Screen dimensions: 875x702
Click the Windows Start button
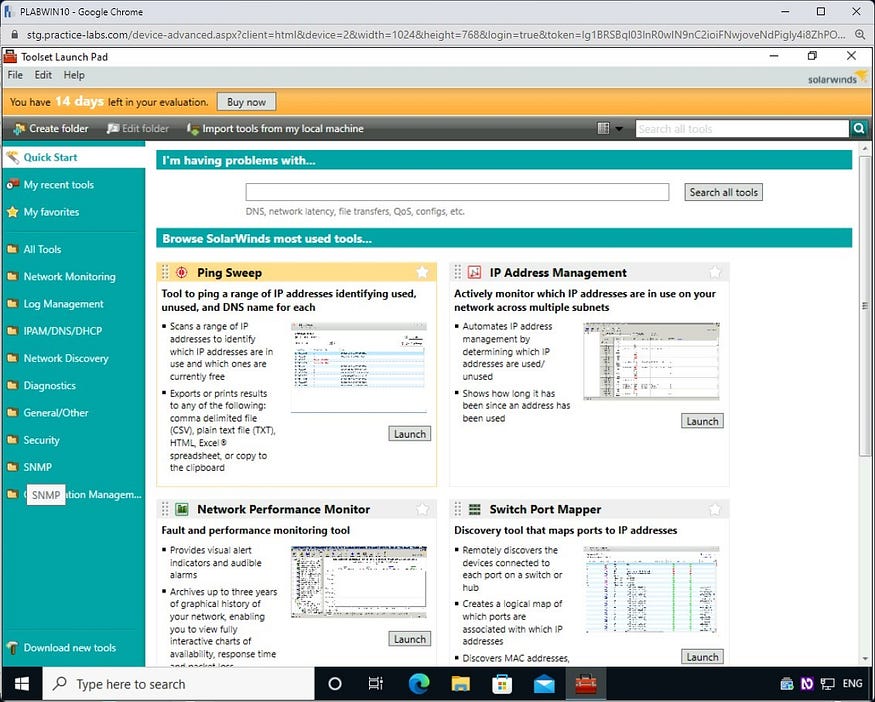click(x=22, y=684)
